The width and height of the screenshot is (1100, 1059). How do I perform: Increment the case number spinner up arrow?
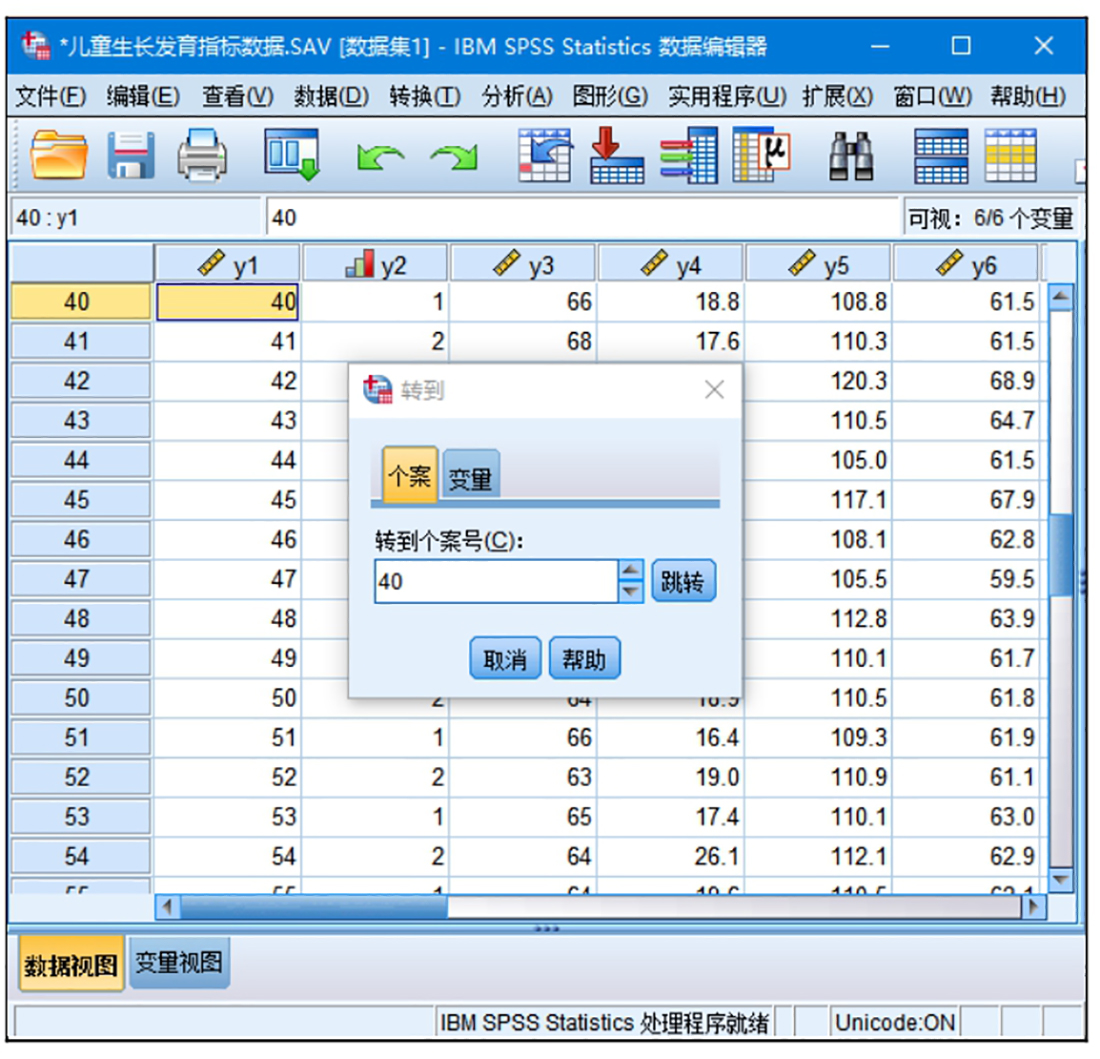[630, 571]
